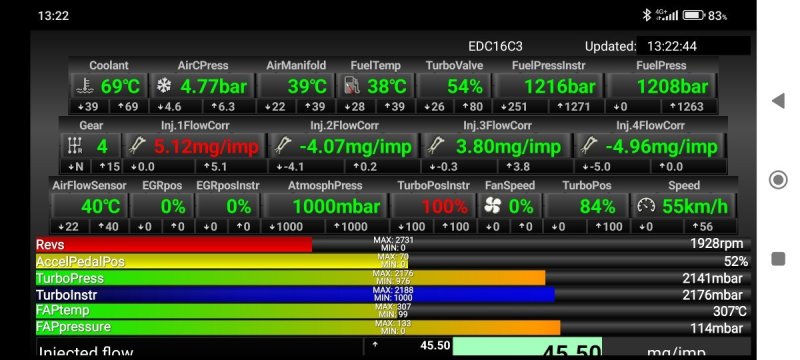Tap the FuelTemp fuel pump icon
800x360 pixels.
352,86
